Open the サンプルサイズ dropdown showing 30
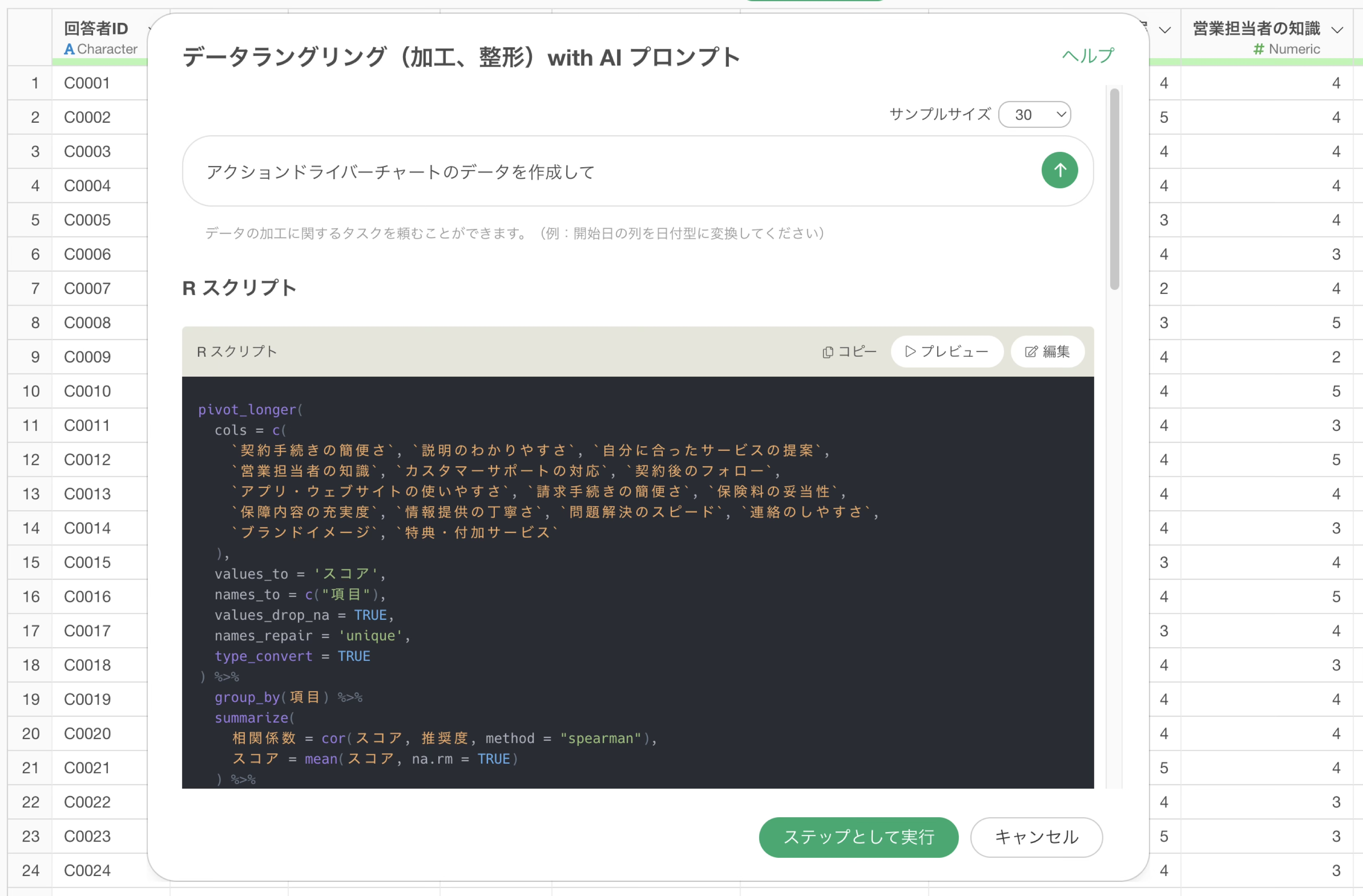Screen dimensions: 1363x896 pyautogui.click(x=1034, y=114)
